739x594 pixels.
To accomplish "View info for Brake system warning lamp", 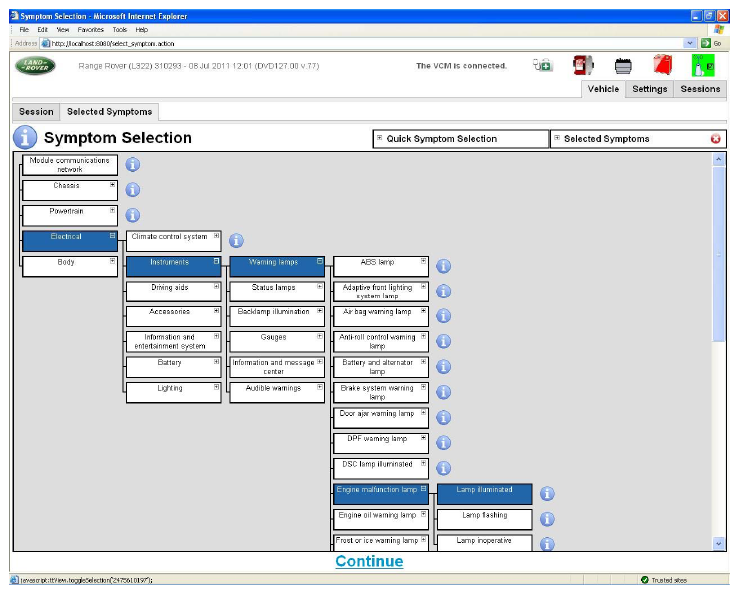I will click(443, 392).
